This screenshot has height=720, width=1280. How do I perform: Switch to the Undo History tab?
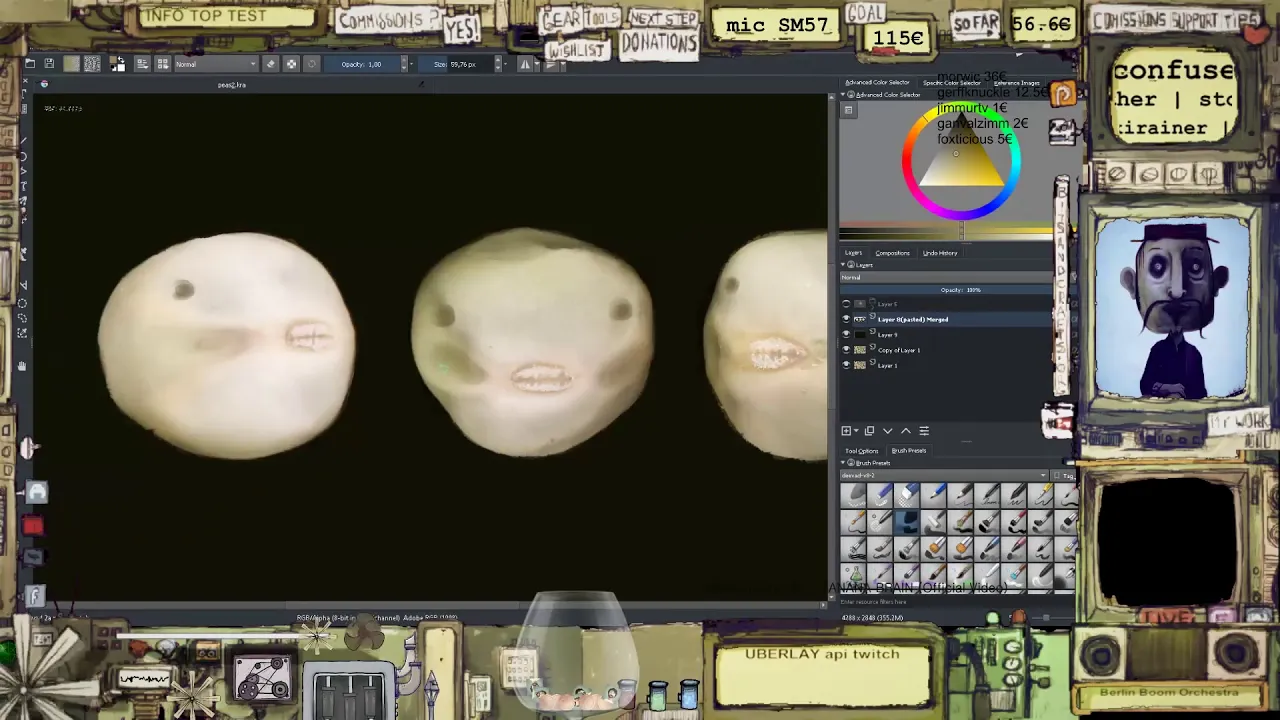click(x=940, y=253)
